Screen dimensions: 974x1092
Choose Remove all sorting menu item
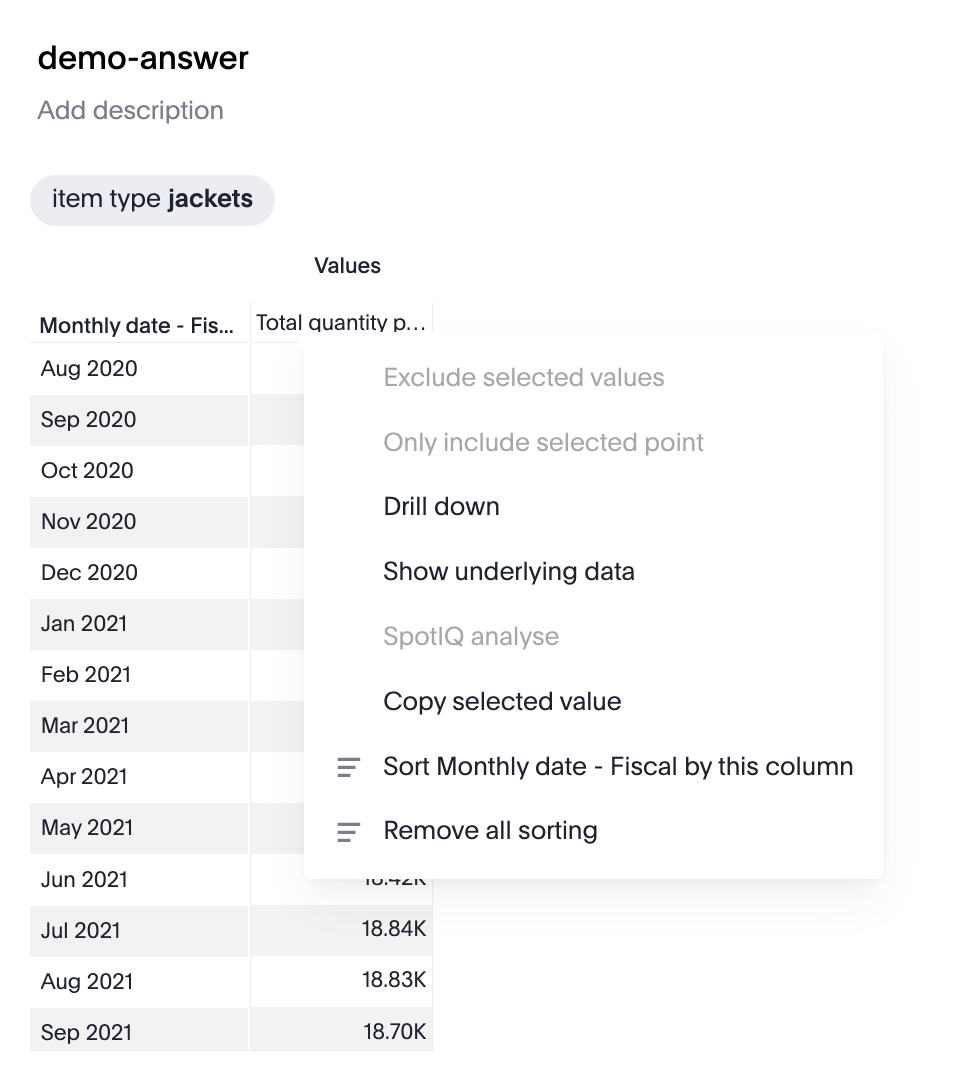490,831
